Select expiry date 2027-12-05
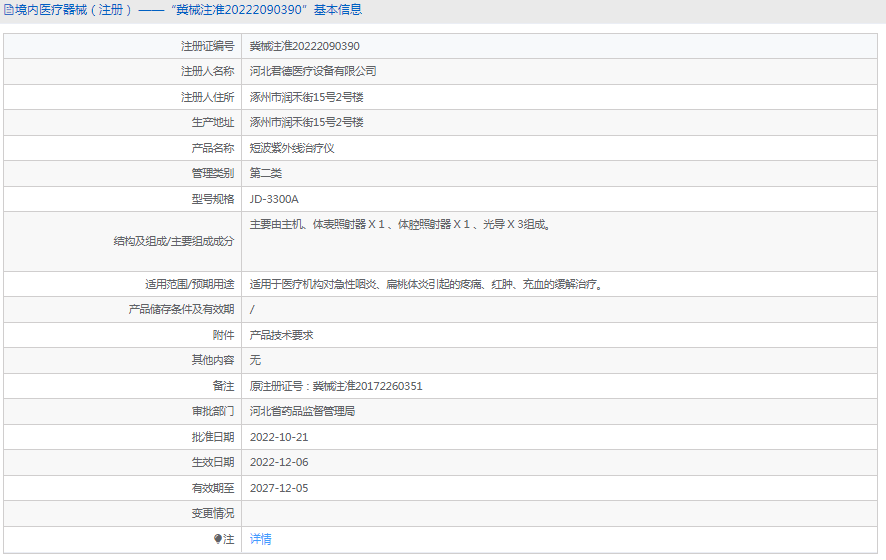 (278, 488)
